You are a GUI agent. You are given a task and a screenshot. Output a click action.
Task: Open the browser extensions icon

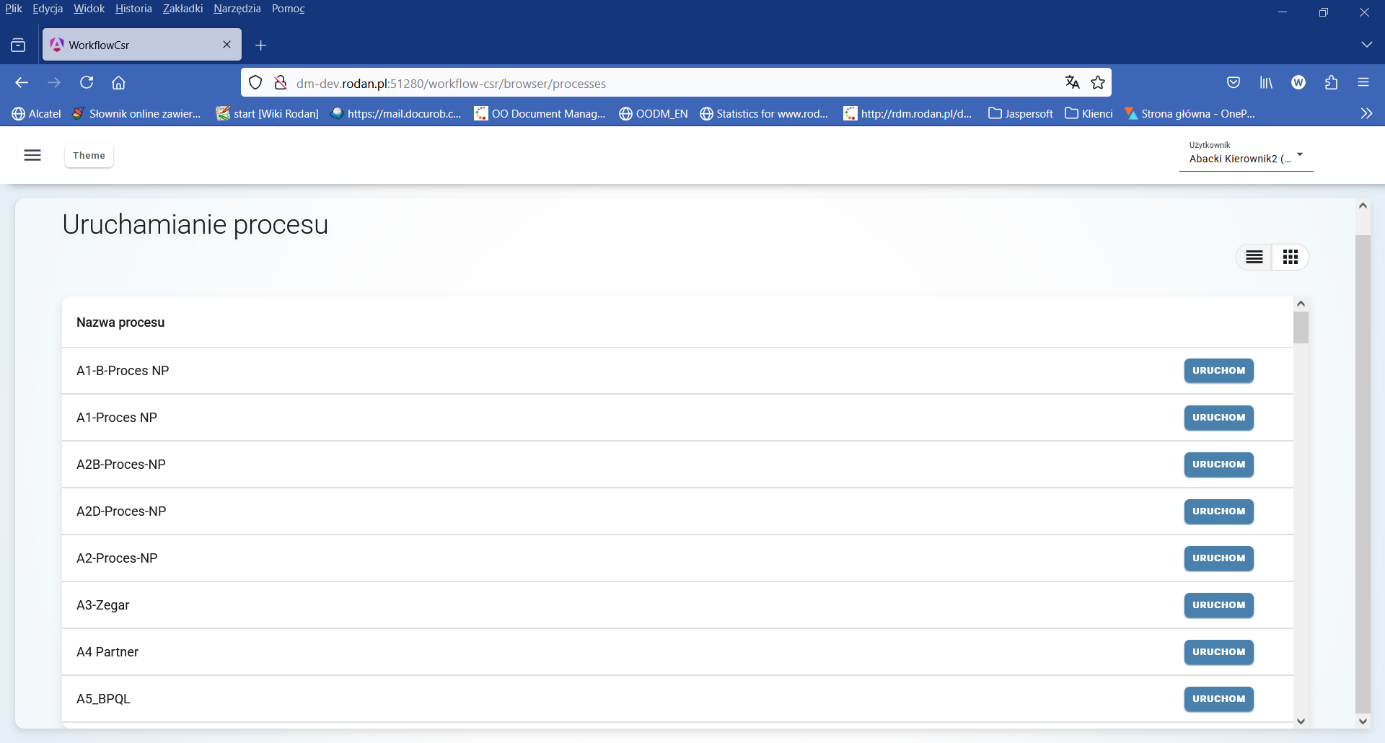click(x=1331, y=83)
